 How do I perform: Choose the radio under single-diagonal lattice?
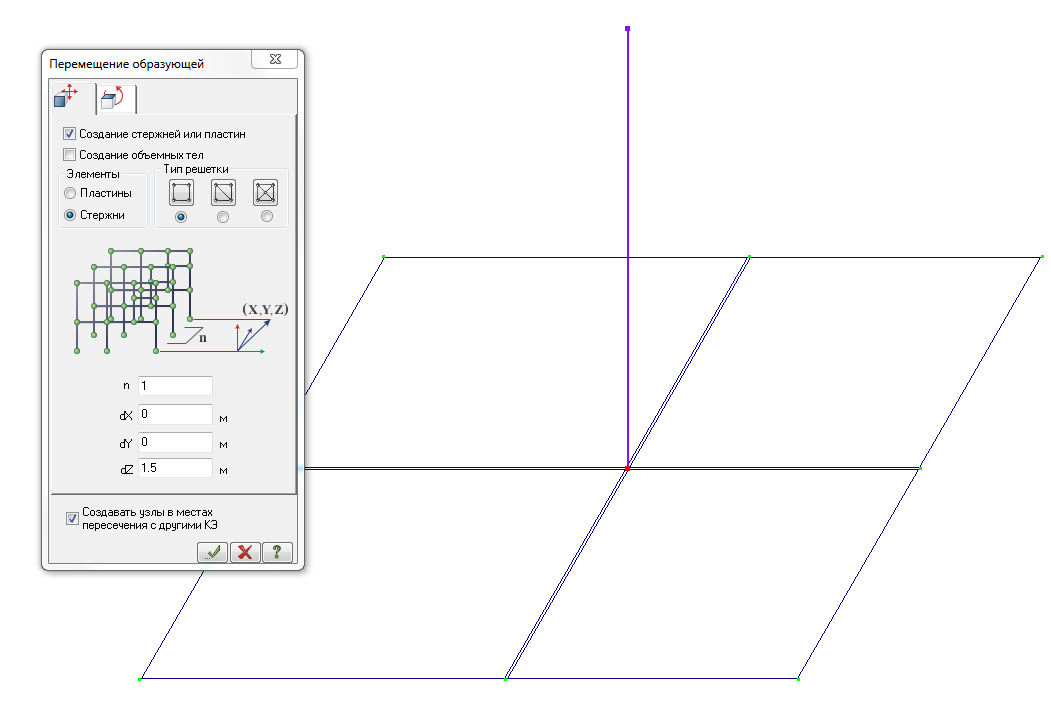point(223,217)
